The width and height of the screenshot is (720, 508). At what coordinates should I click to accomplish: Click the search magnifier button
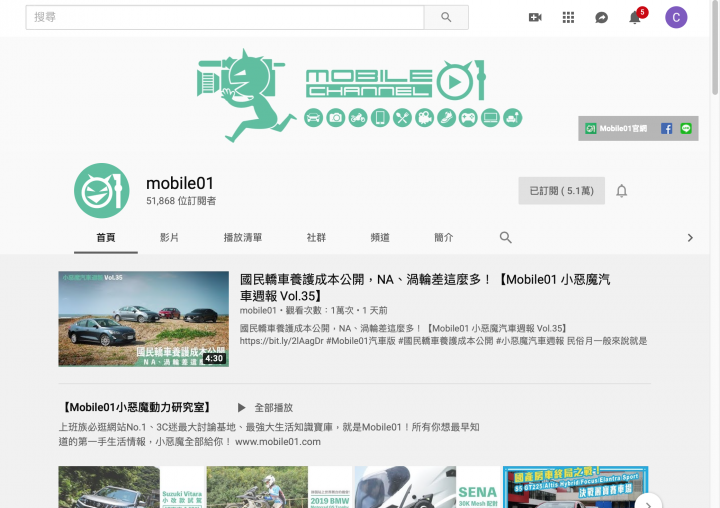point(446,17)
